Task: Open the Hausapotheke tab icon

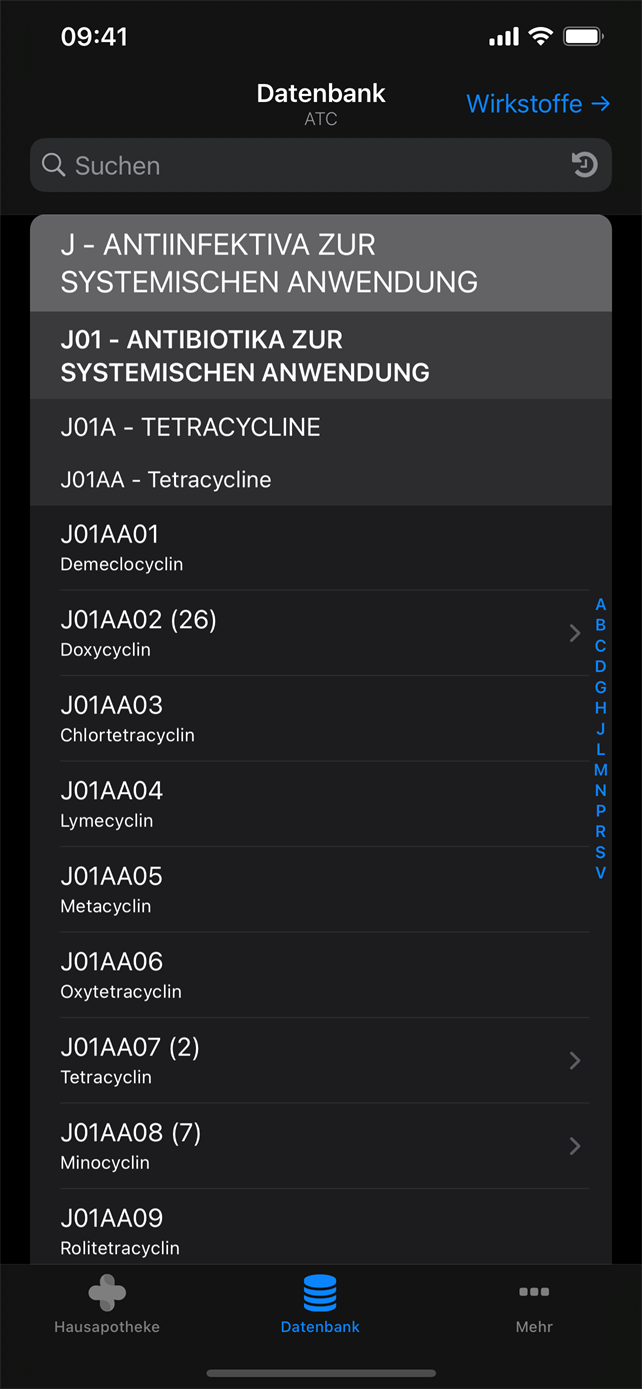Action: click(x=107, y=1292)
